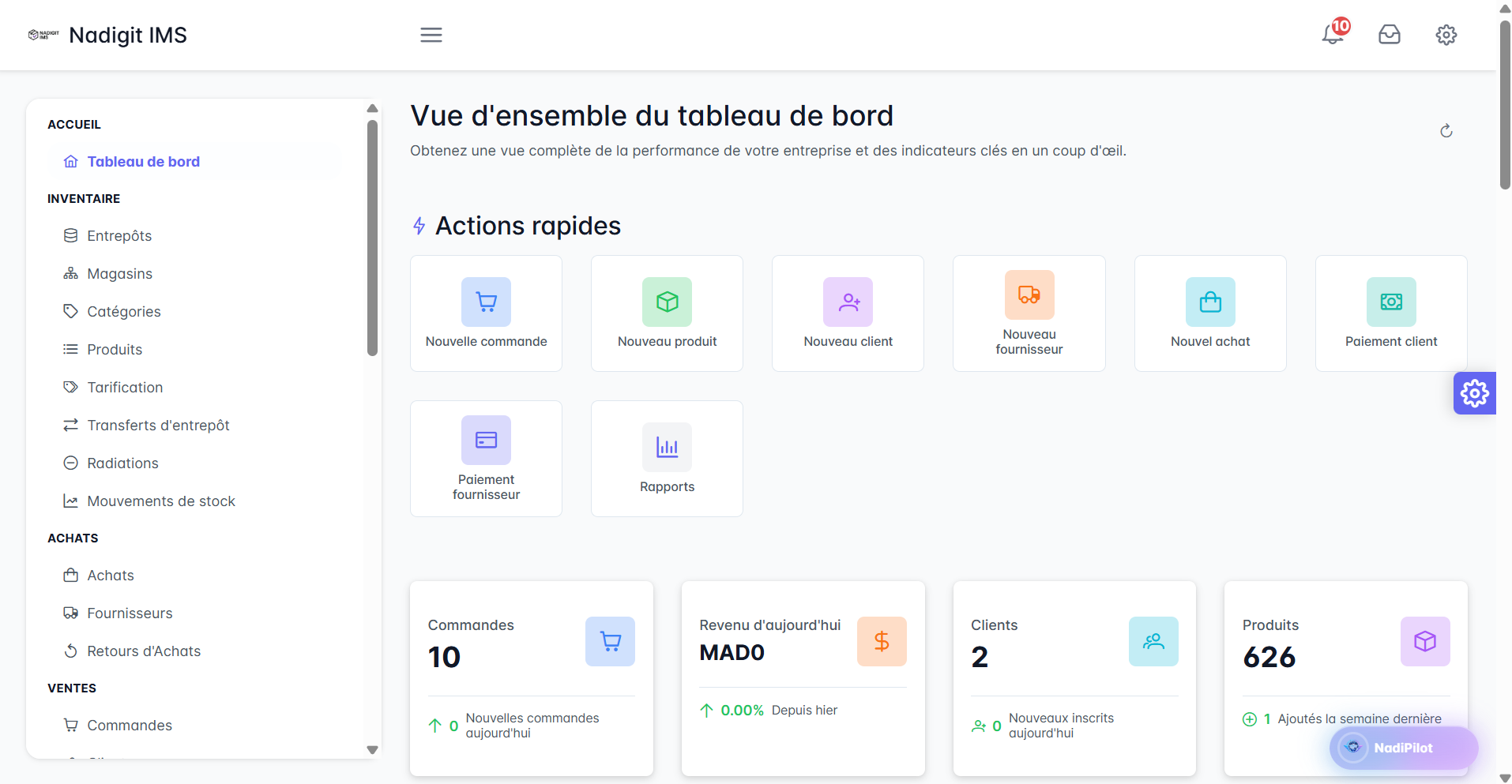
Task: Click sidebar scrollbar down arrow
Action: pos(372,750)
